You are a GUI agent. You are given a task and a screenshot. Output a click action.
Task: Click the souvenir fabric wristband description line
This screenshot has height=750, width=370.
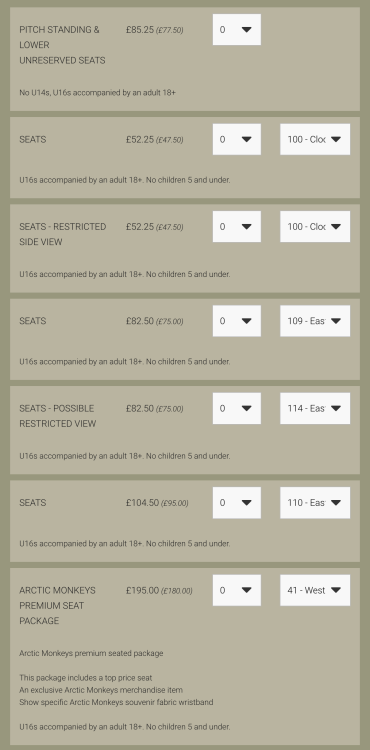click(x=116, y=702)
